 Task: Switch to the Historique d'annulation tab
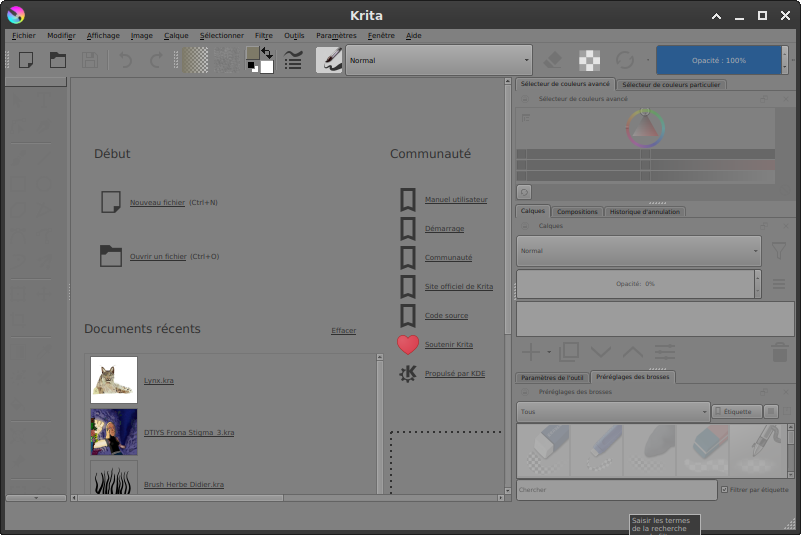tap(645, 212)
